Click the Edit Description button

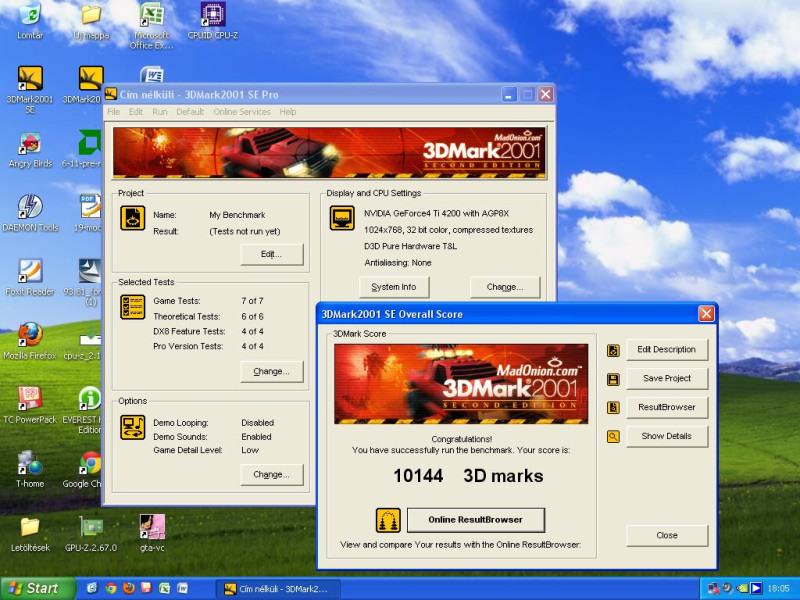(x=667, y=350)
